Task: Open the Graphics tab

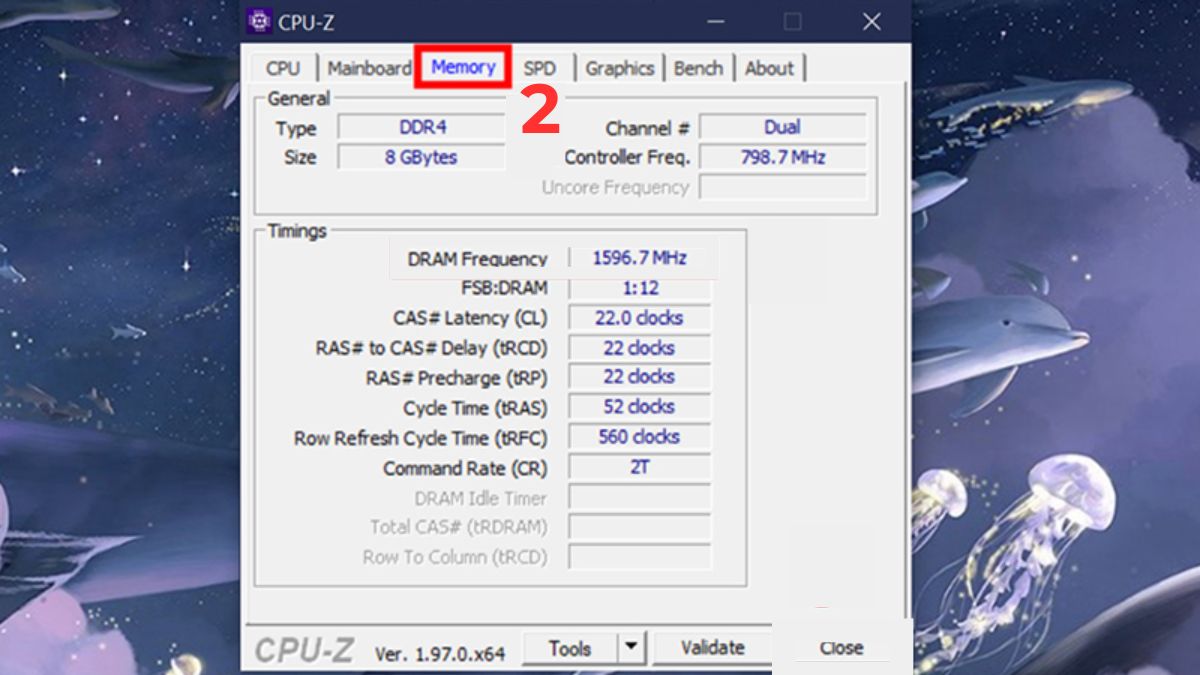Action: click(620, 68)
